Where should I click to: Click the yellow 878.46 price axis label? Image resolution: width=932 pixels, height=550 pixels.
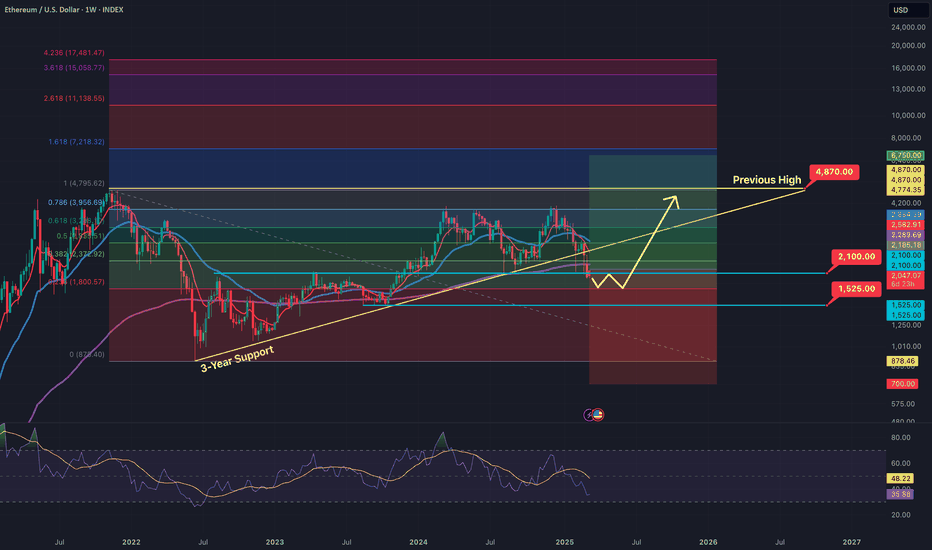click(902, 361)
